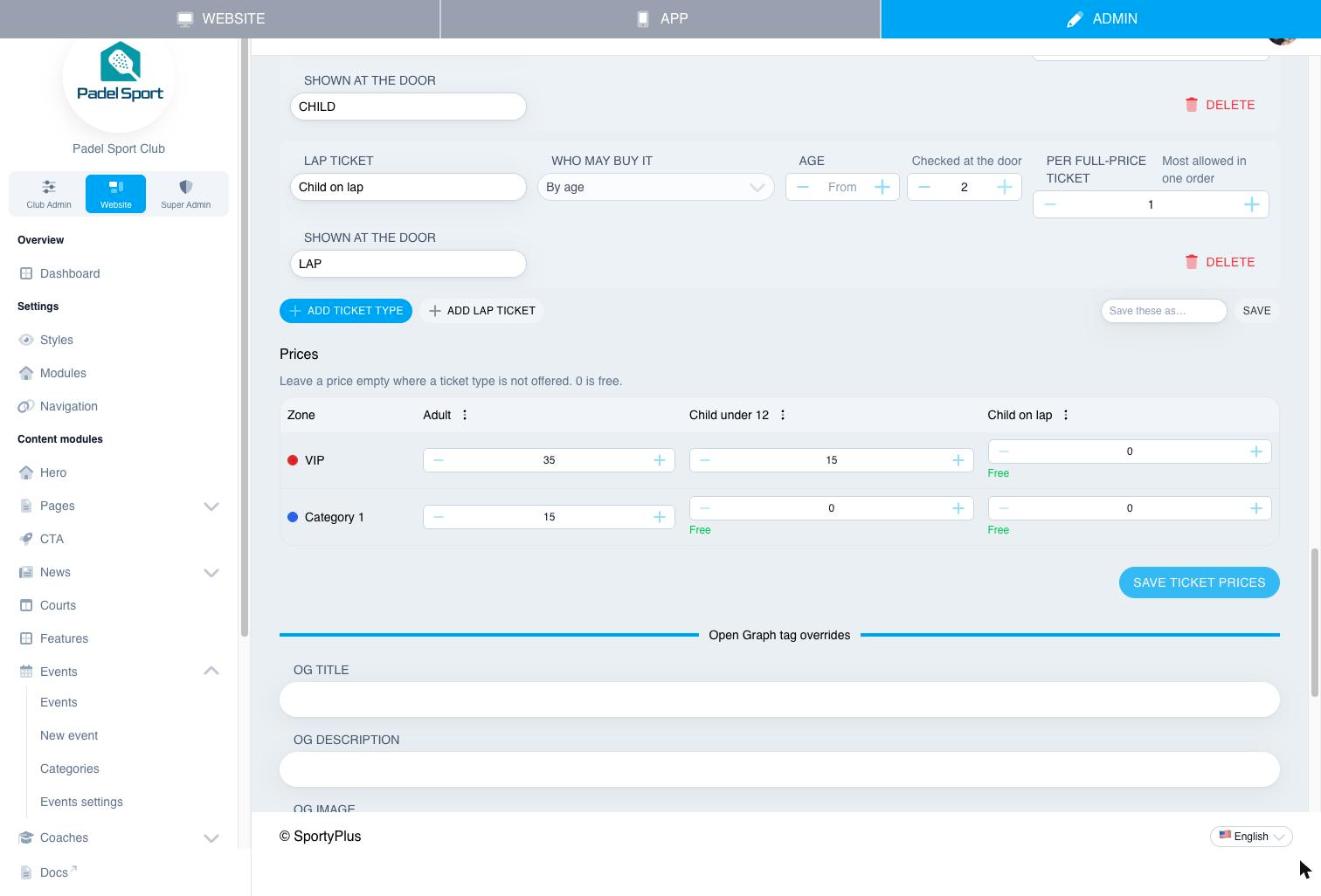Switch to Super Admin mode
Screen dimensions: 1321x896
pos(186,194)
